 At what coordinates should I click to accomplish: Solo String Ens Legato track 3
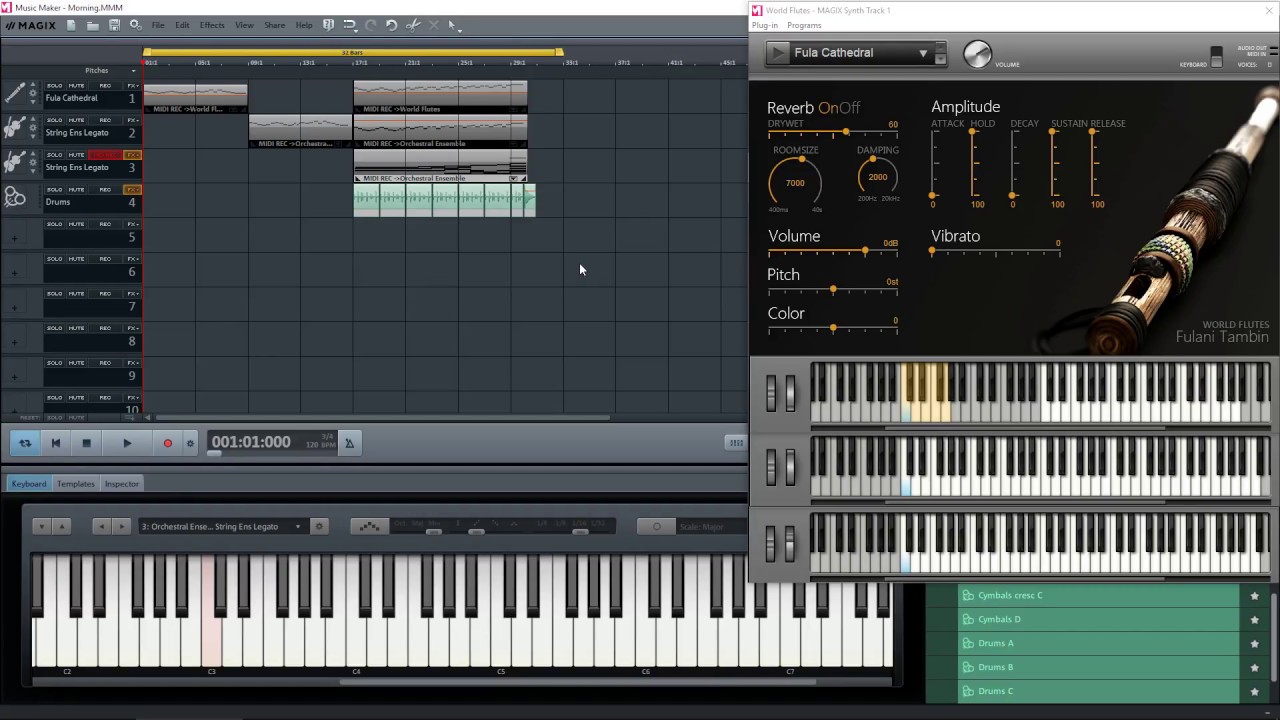pos(54,155)
